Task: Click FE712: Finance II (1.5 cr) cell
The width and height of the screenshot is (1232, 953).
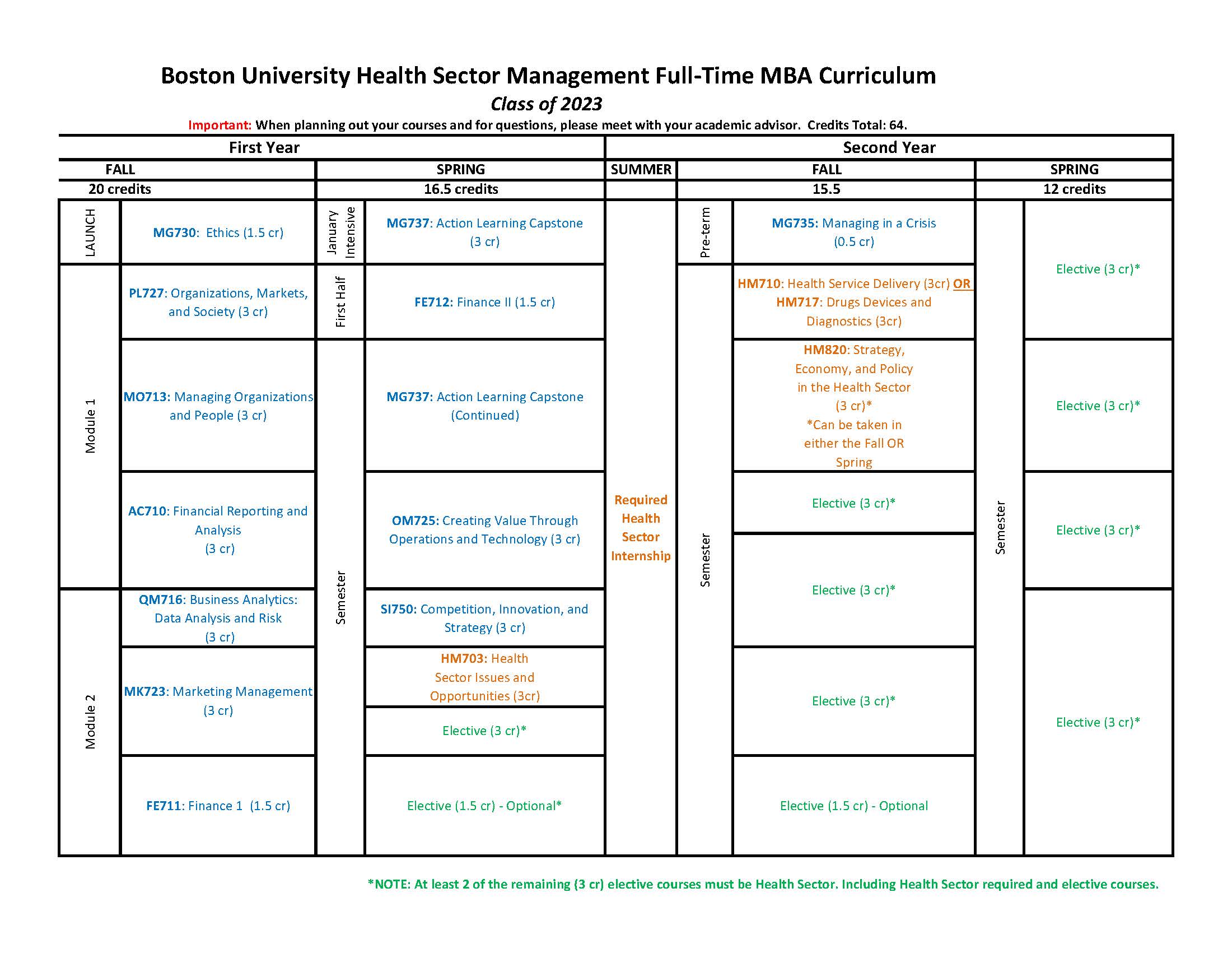Action: [484, 302]
